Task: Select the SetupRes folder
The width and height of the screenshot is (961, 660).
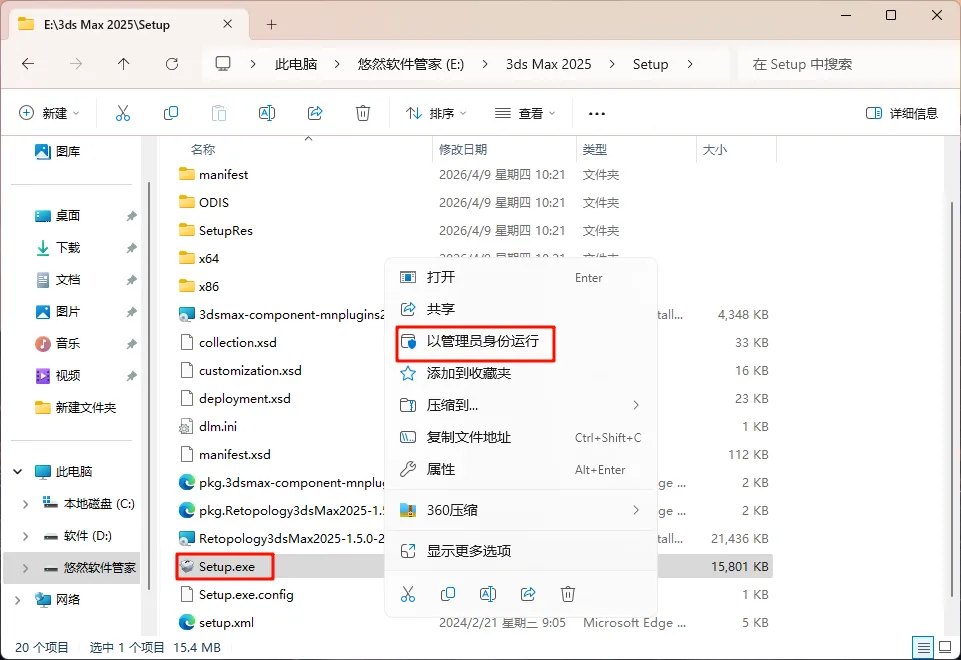Action: tap(474, 230)
